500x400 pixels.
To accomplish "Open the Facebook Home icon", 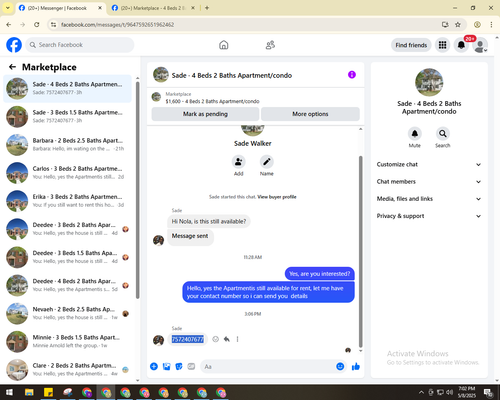I will point(224,45).
